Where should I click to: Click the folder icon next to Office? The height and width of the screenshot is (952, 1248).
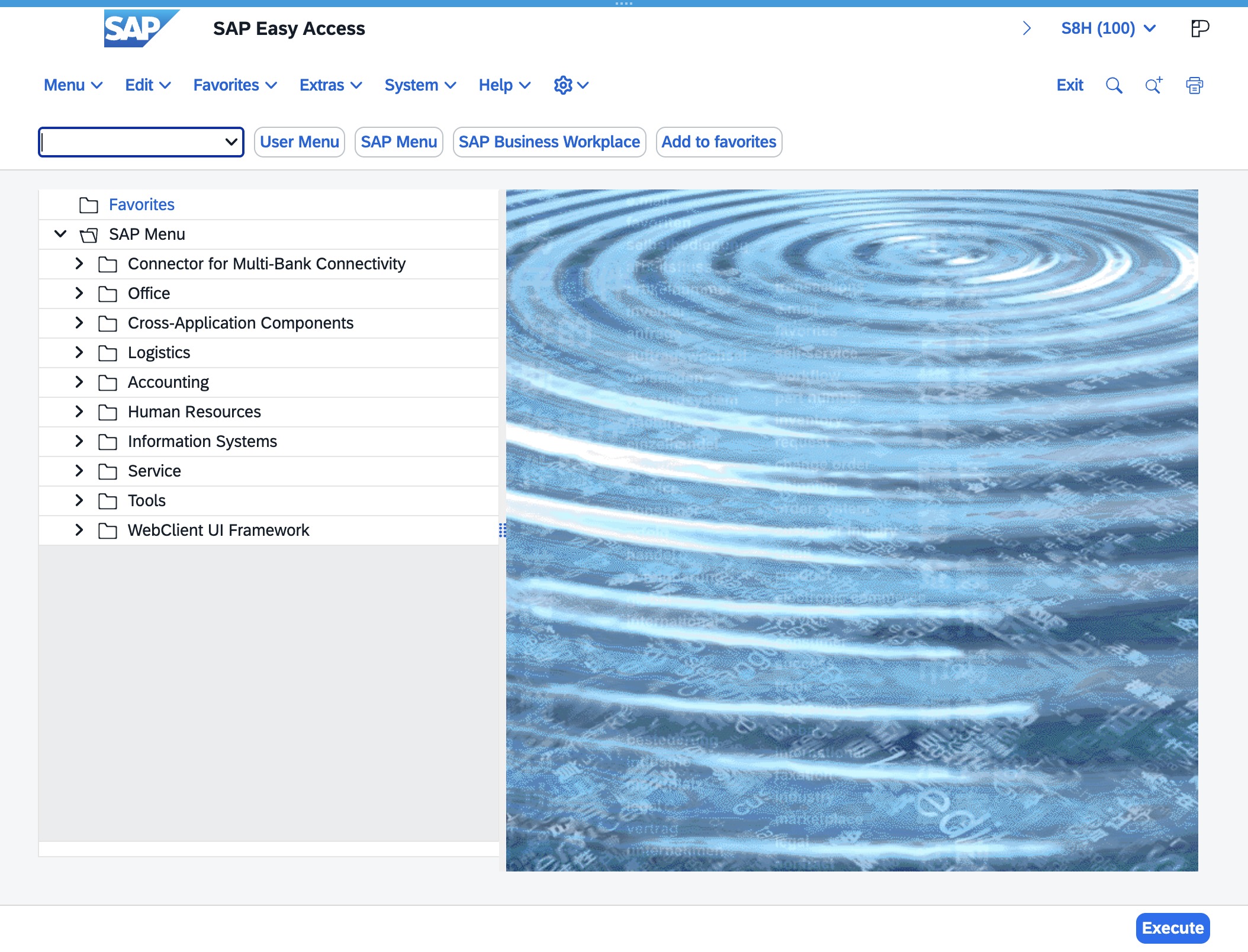tap(108, 294)
